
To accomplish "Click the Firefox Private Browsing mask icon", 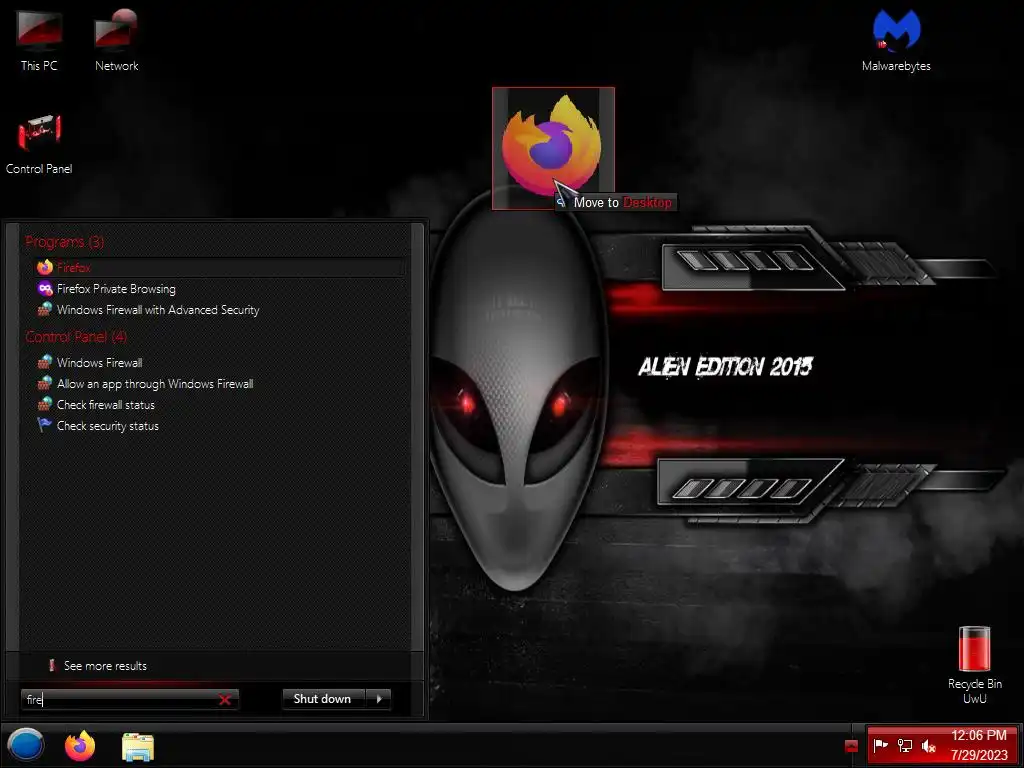I will pos(44,289).
